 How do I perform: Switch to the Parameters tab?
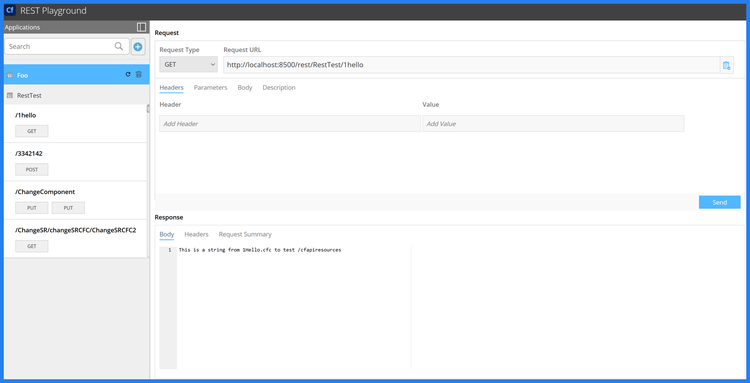(210, 88)
